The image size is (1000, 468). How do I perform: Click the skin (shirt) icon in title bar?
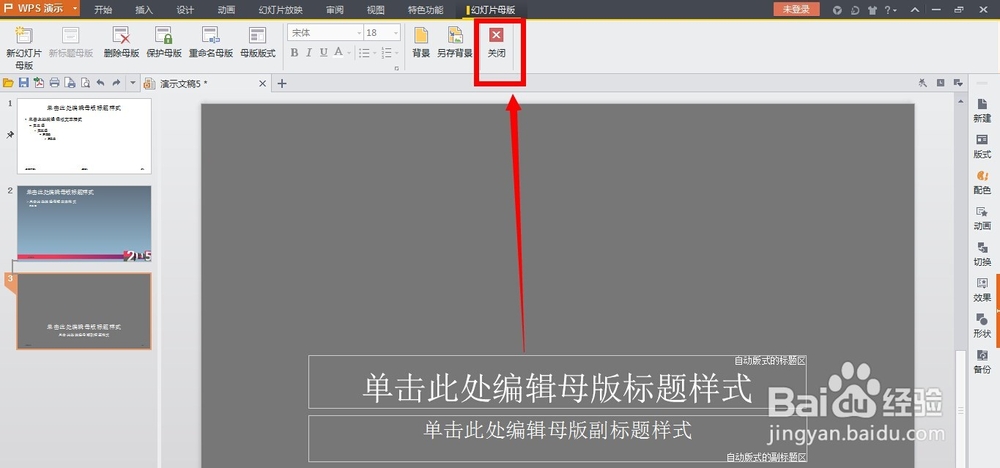tap(872, 10)
